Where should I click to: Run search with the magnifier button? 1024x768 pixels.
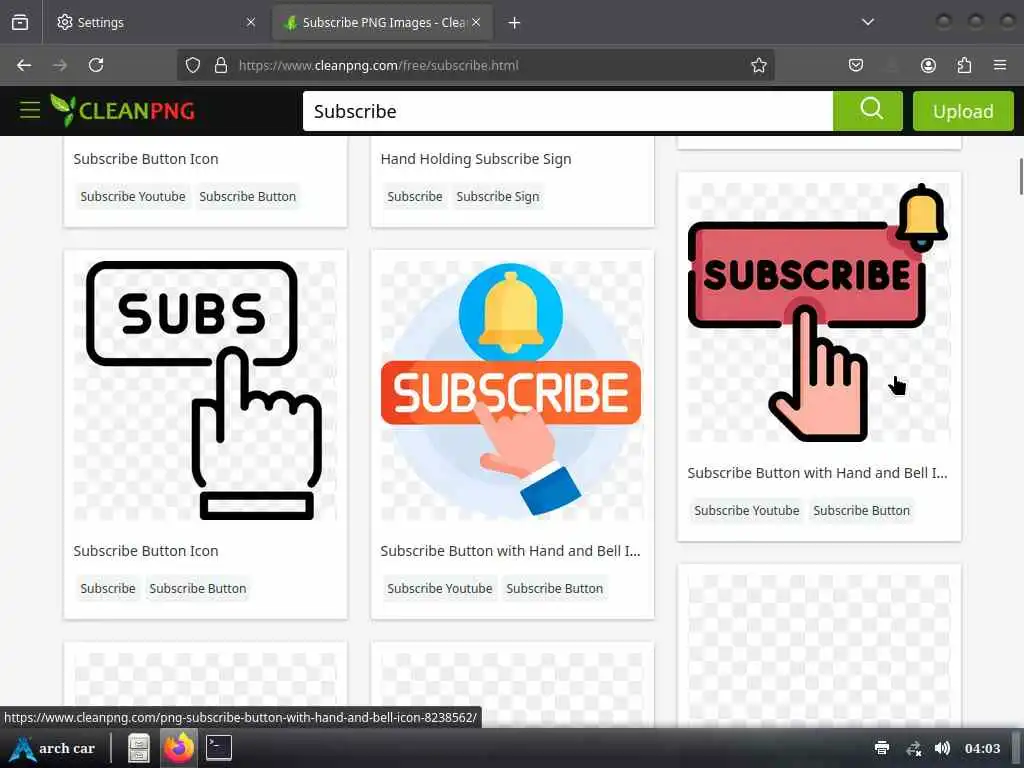click(x=868, y=111)
